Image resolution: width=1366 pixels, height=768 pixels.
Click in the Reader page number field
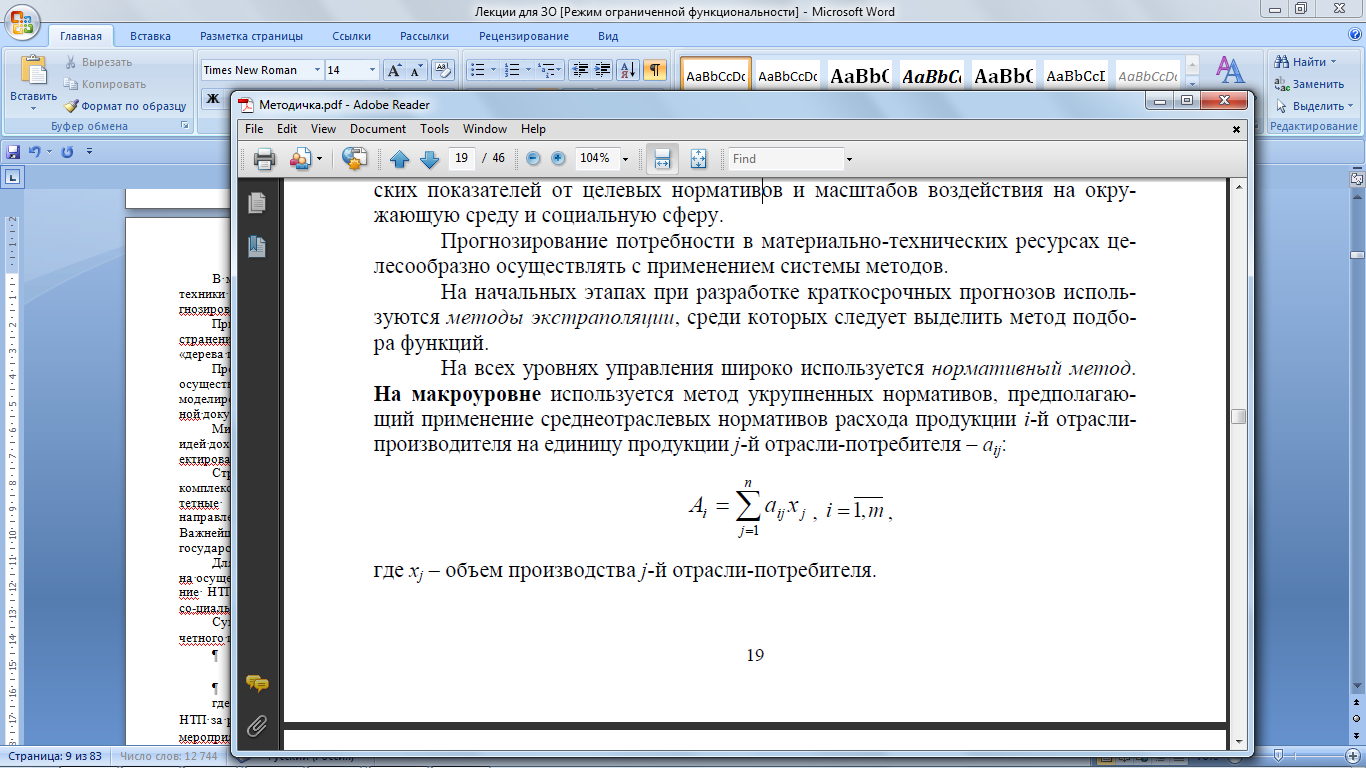462,159
